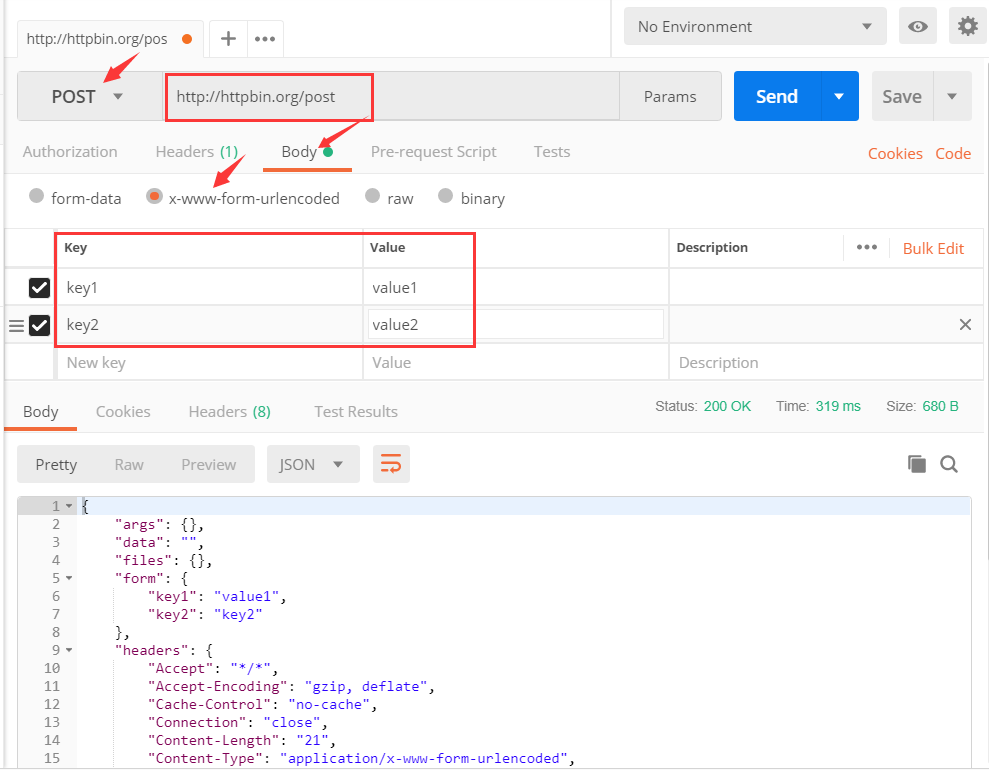Open the settings gear icon

(967, 27)
